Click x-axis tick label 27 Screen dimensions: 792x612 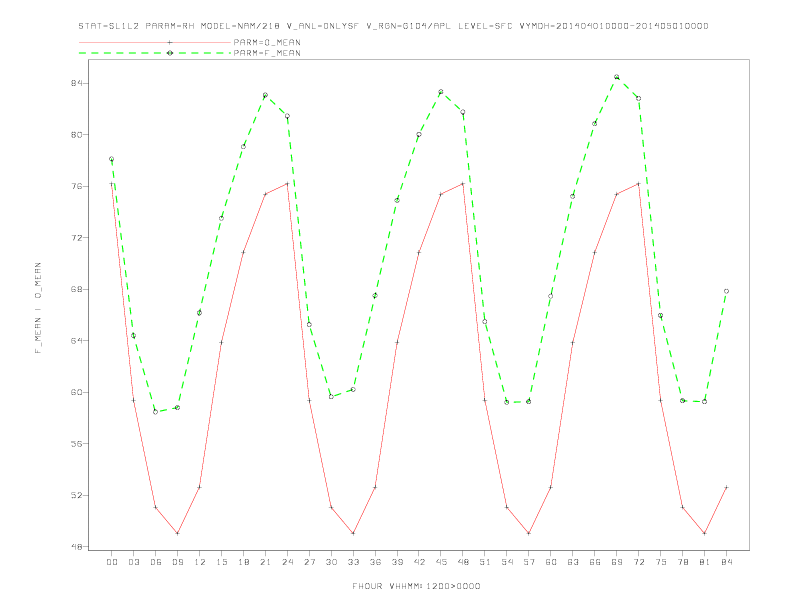(x=310, y=562)
